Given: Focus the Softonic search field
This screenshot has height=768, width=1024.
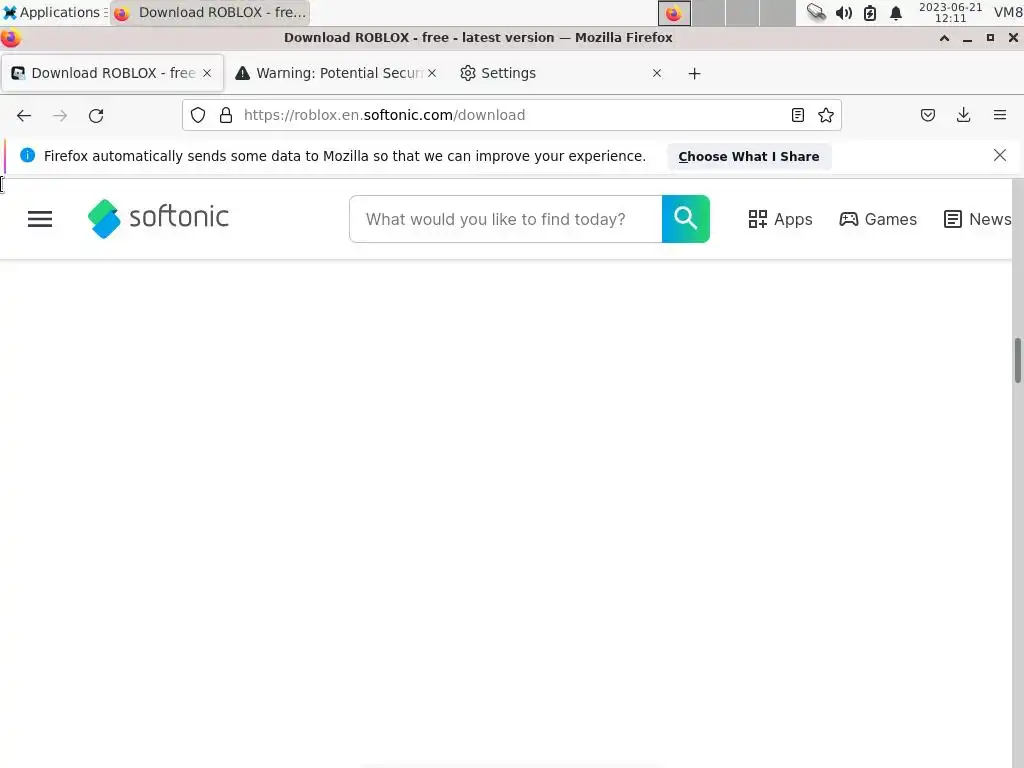Looking at the screenshot, I should [506, 219].
